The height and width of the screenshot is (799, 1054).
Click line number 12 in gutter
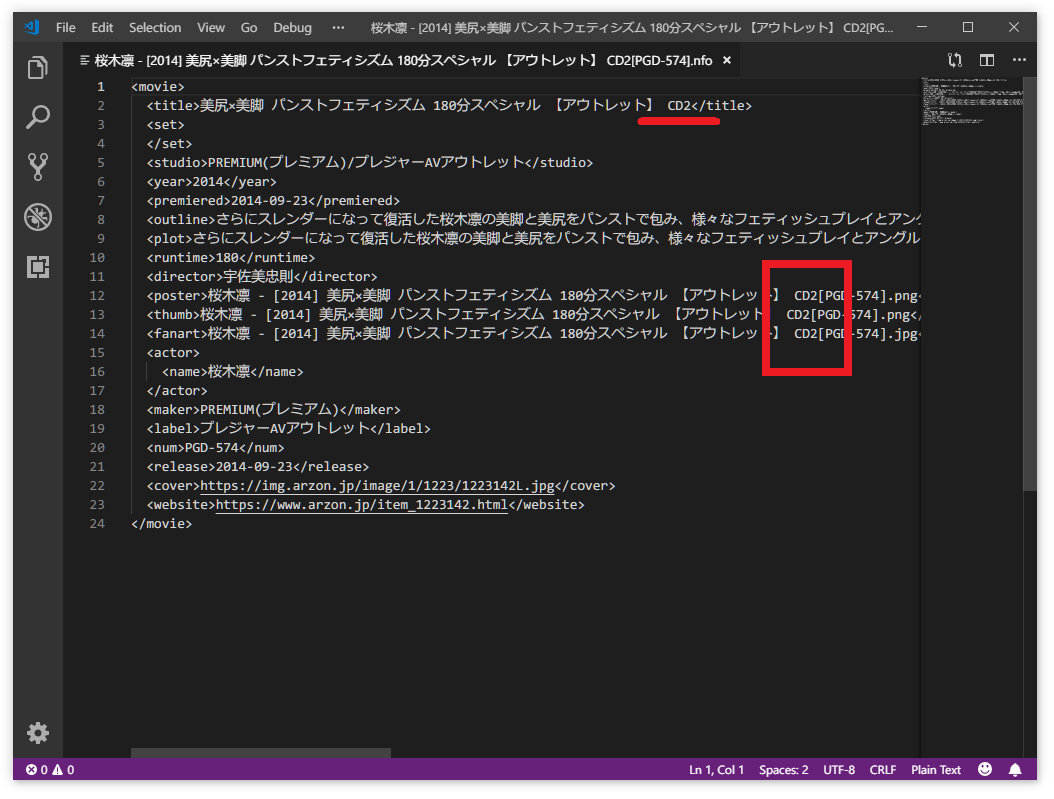point(97,296)
